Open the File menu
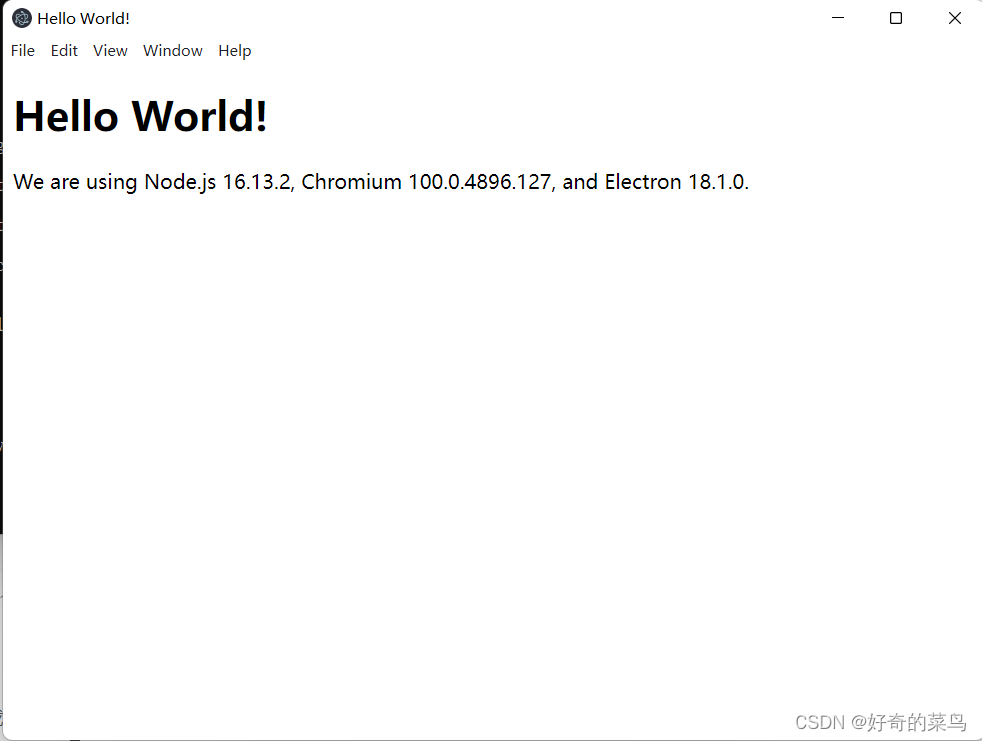This screenshot has height=741, width=982. [23, 51]
